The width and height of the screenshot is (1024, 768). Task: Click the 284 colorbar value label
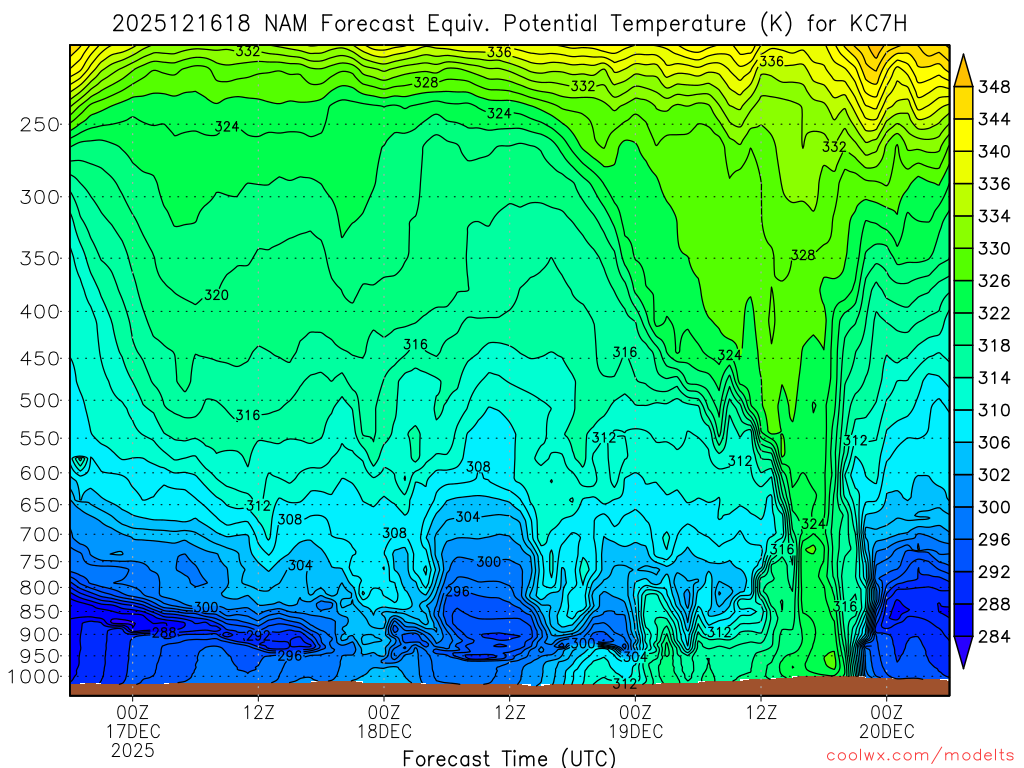tap(994, 636)
